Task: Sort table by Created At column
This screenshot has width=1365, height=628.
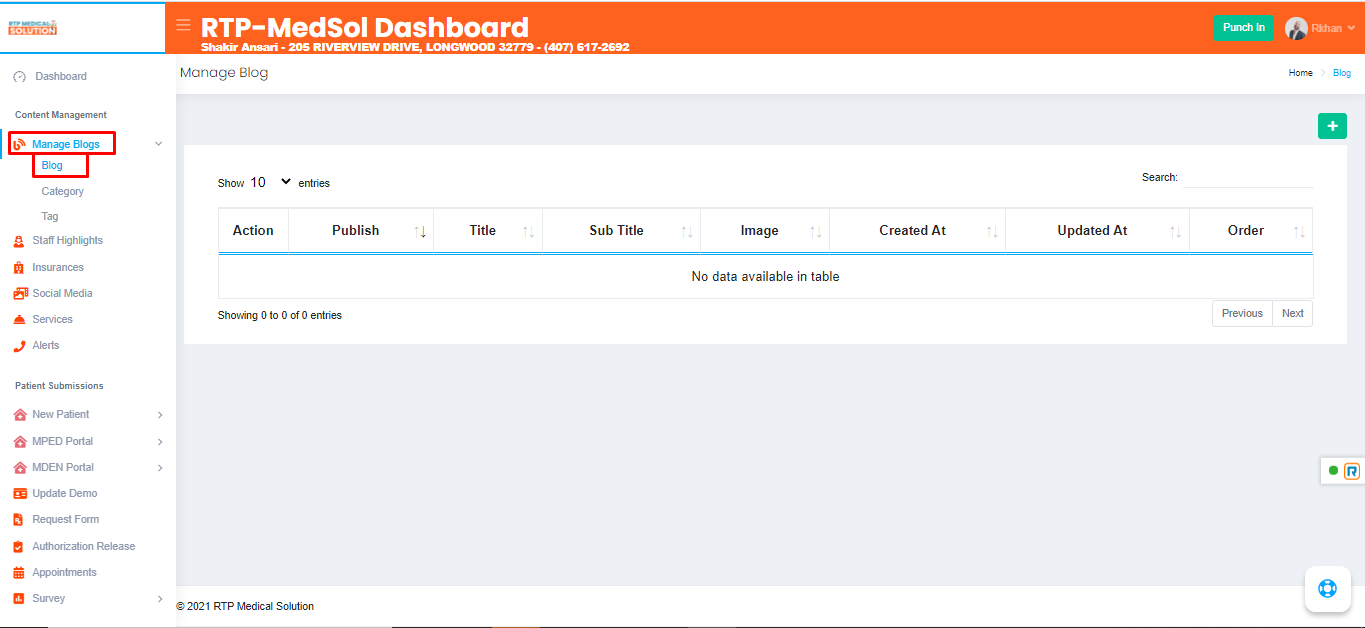Action: (x=917, y=231)
